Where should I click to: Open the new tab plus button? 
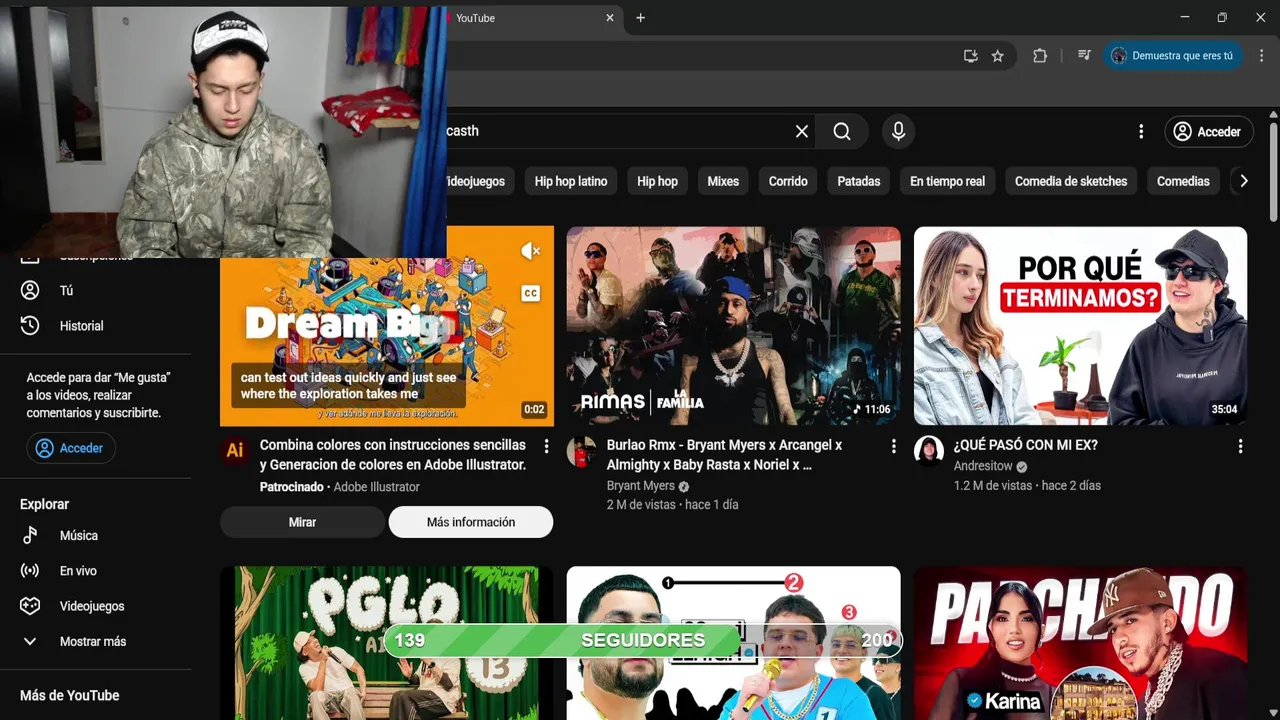tap(640, 18)
